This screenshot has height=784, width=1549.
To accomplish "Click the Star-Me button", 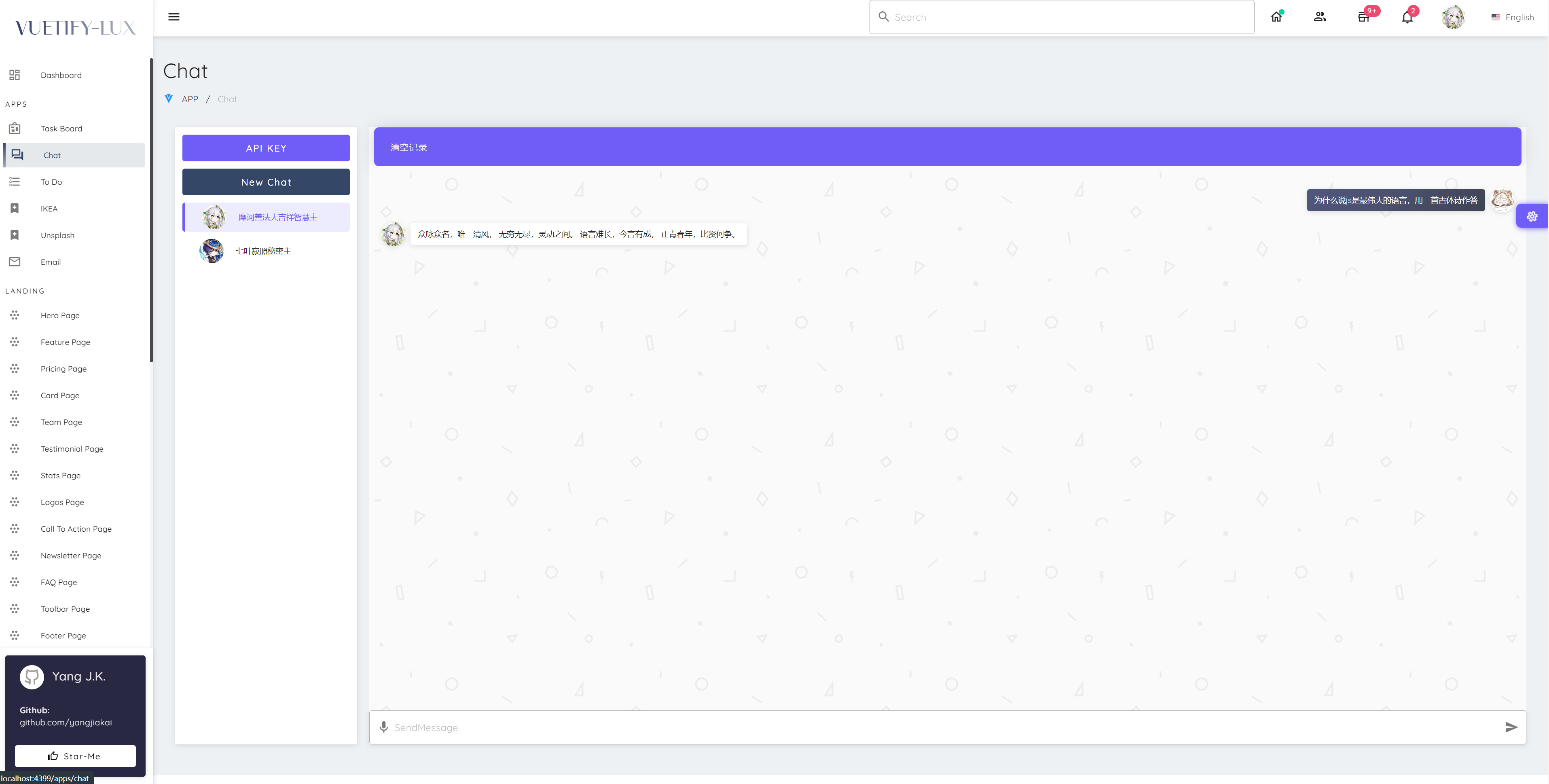I will 75,756.
